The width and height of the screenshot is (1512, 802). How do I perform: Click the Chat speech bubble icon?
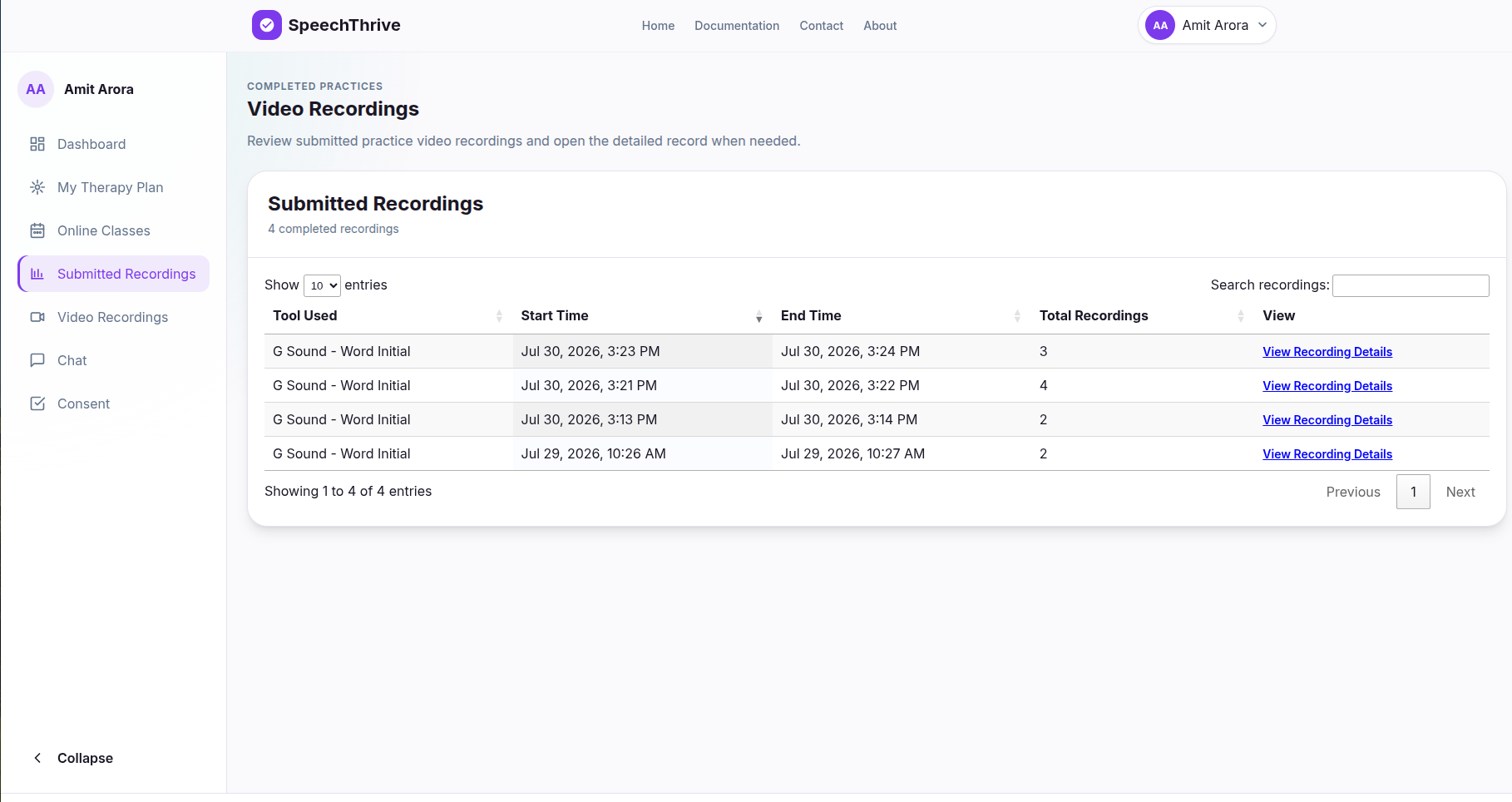[37, 360]
